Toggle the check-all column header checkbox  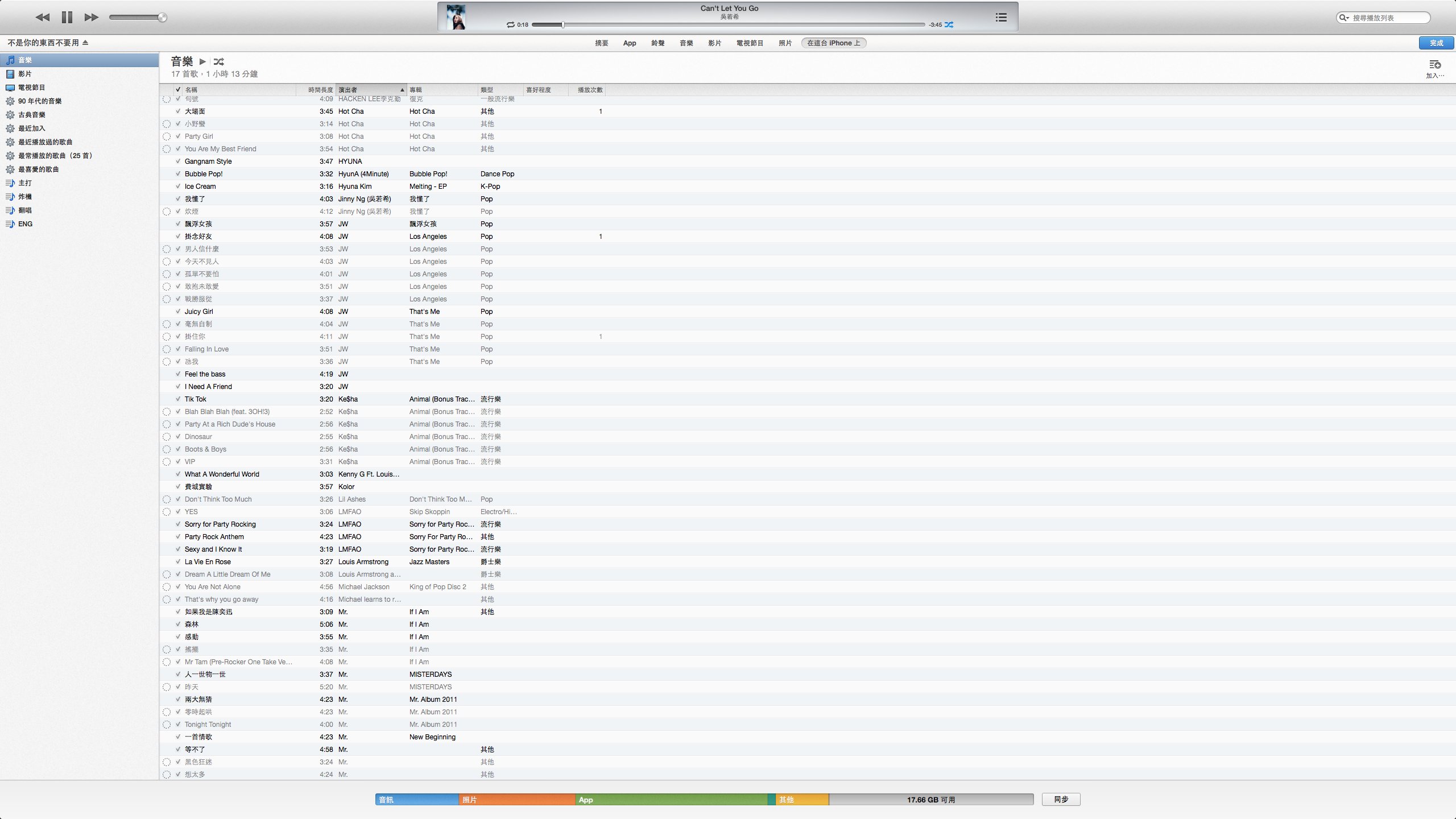coord(178,90)
